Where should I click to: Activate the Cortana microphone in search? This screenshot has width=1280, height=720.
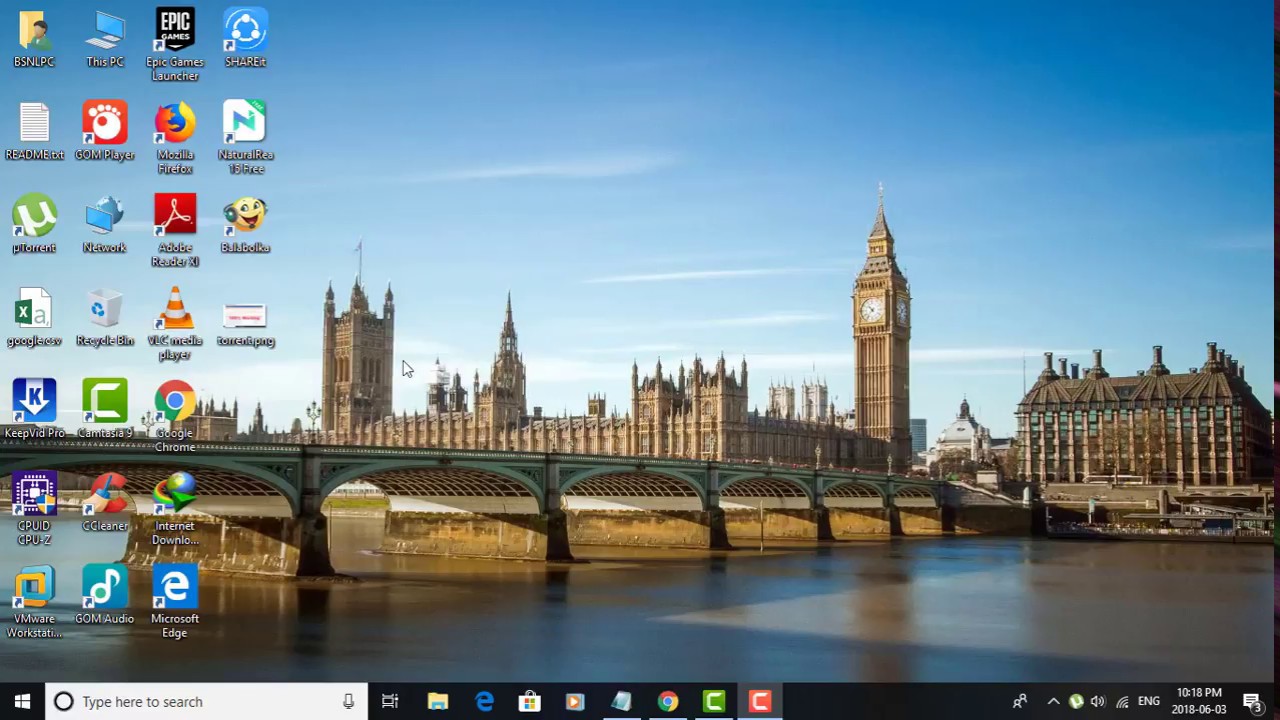pyautogui.click(x=348, y=702)
